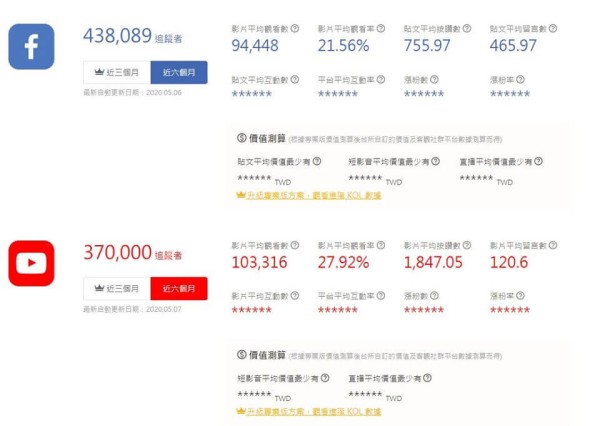The width and height of the screenshot is (600, 426).
Task: Click dollar icon beside YouTube 價值測算
Action: (x=241, y=355)
